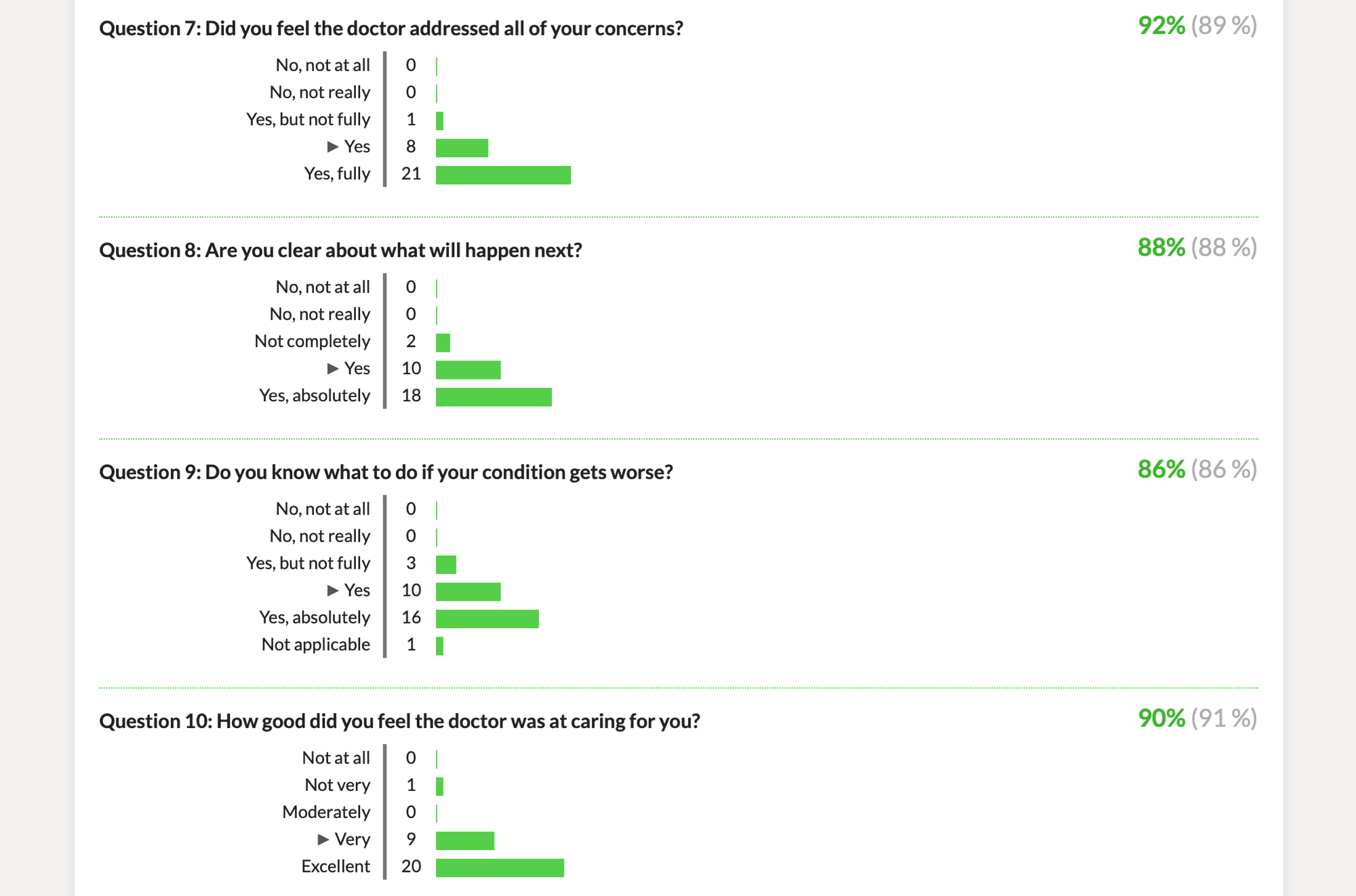Click the 90% score for Question 10
The height and width of the screenshot is (896, 1356).
1161,718
